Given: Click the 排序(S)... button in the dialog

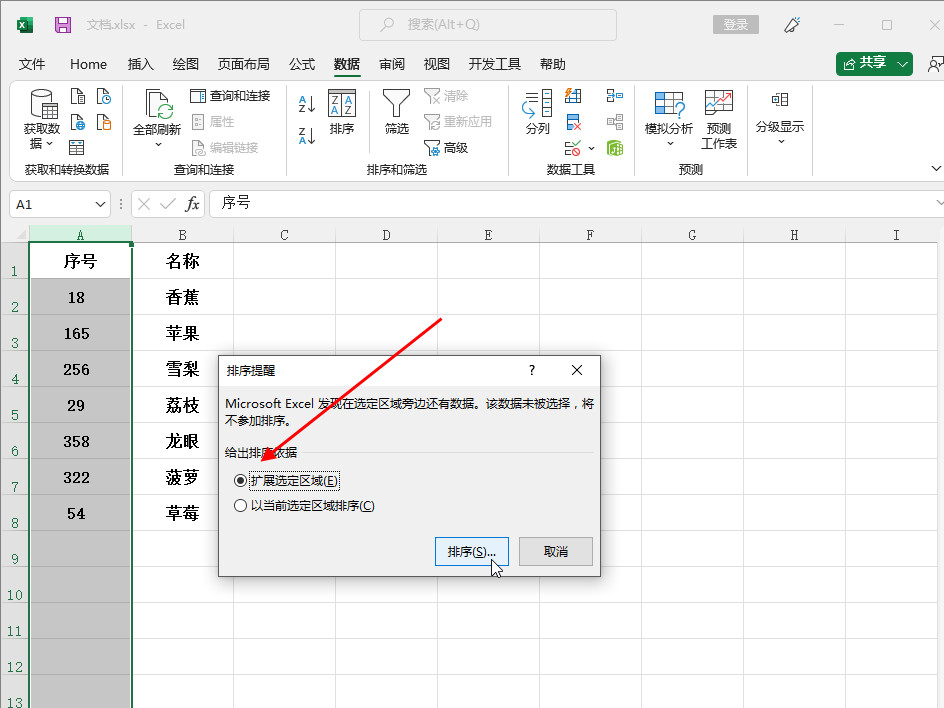Looking at the screenshot, I should point(471,551).
